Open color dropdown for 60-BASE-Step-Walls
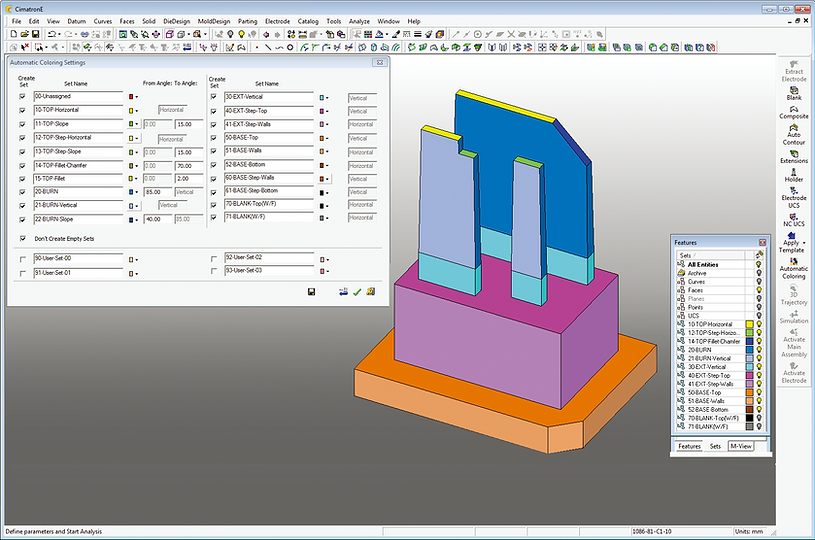This screenshot has height=540, width=815. point(327,179)
